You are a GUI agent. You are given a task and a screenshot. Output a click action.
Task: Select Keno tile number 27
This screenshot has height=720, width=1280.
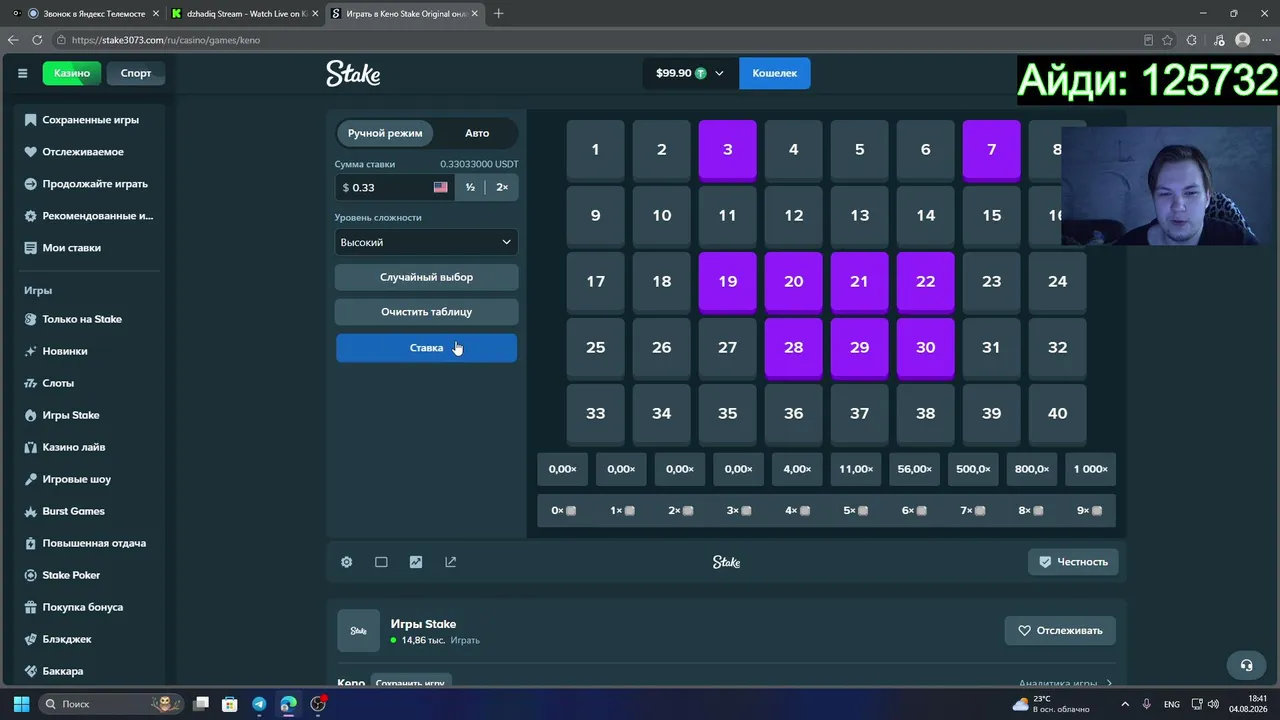727,347
